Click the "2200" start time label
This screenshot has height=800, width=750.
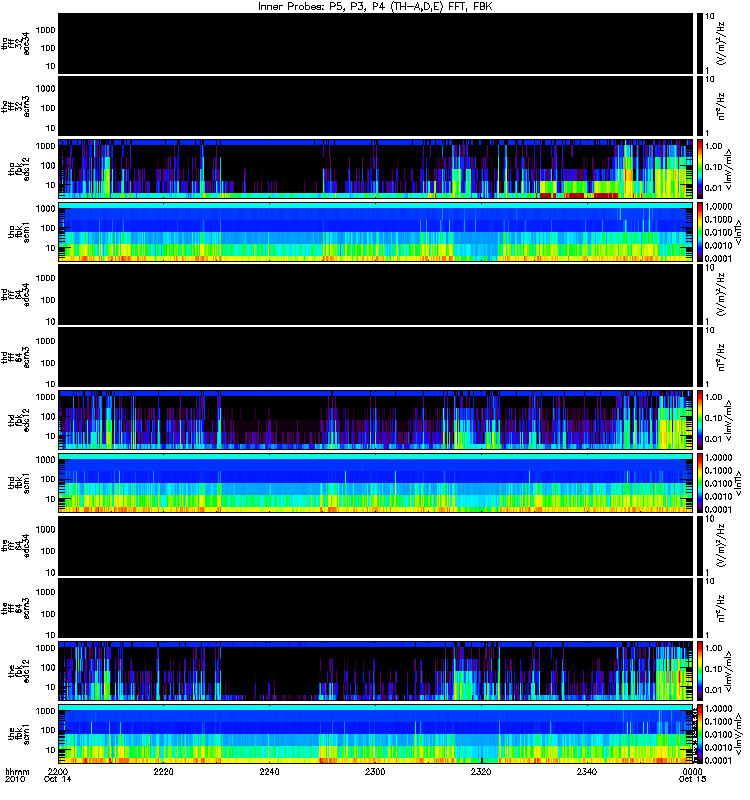point(57,771)
